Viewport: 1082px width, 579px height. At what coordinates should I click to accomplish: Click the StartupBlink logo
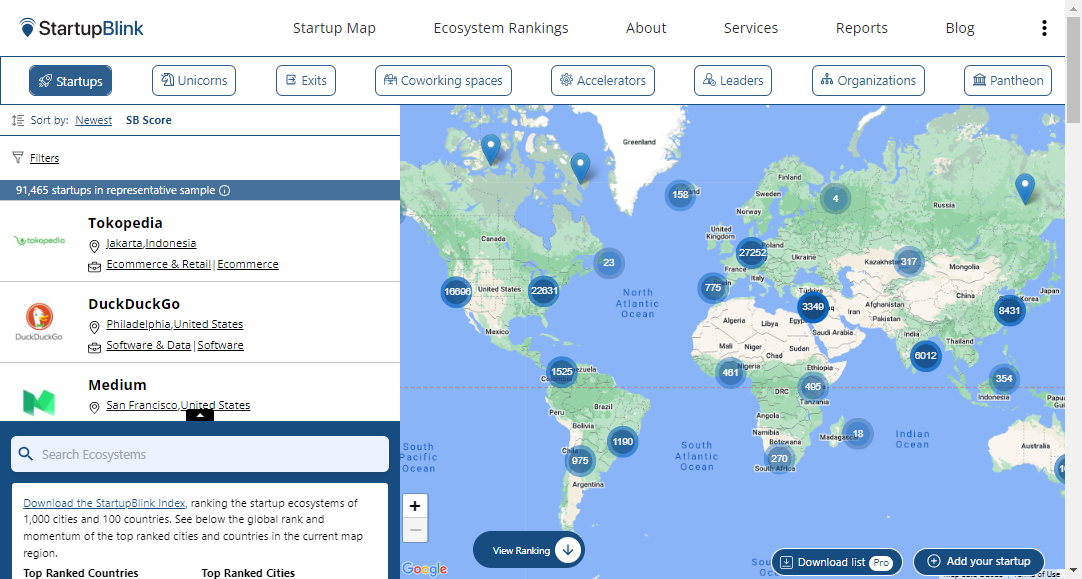pos(82,28)
